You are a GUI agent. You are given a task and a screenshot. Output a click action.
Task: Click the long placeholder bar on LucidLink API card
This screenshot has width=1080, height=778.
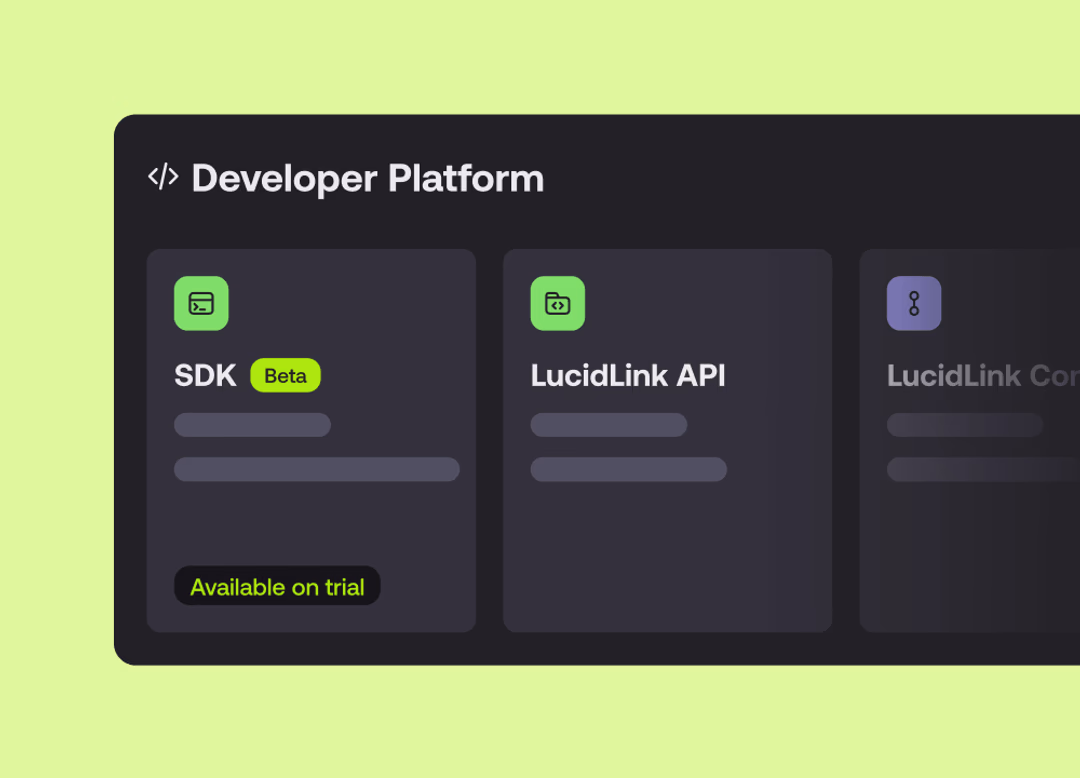coord(628,469)
